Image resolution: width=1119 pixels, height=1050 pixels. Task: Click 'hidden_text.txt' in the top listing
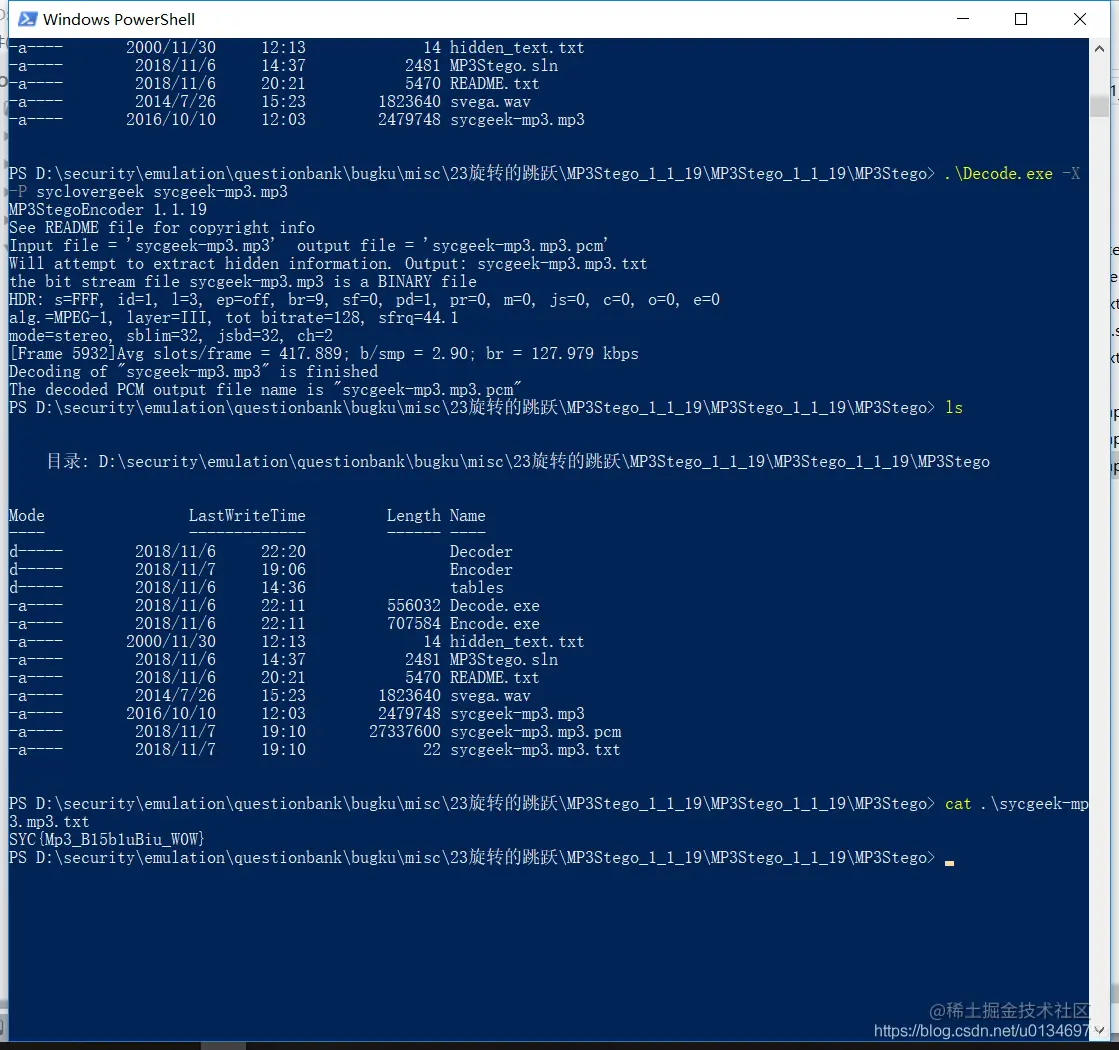(517, 48)
